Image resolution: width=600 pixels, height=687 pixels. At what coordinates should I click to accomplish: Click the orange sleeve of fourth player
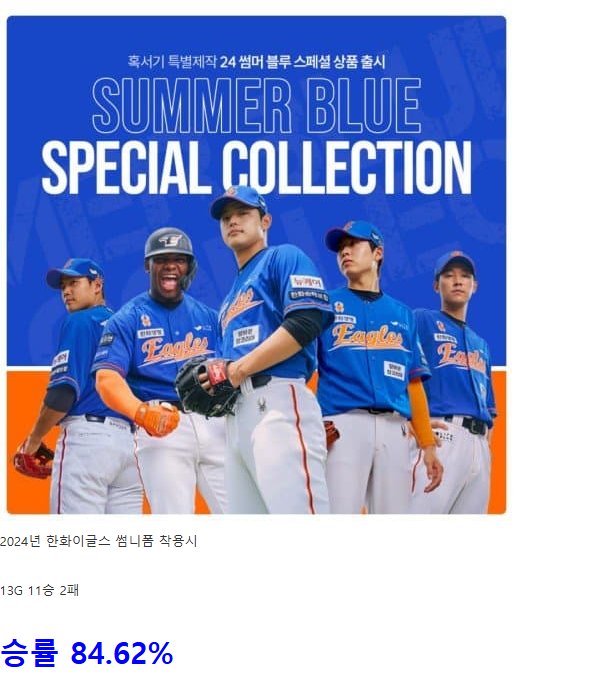(421, 412)
